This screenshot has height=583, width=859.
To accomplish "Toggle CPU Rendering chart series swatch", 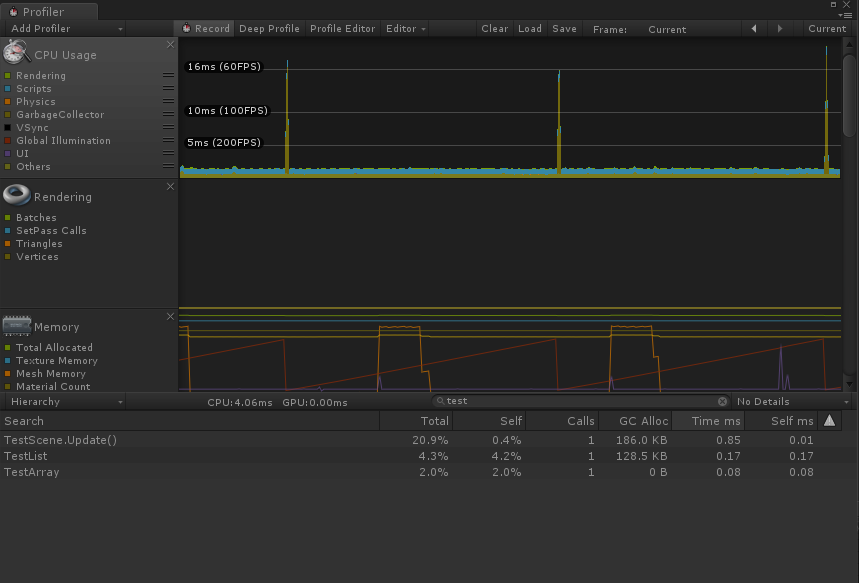I will pyautogui.click(x=8, y=76).
